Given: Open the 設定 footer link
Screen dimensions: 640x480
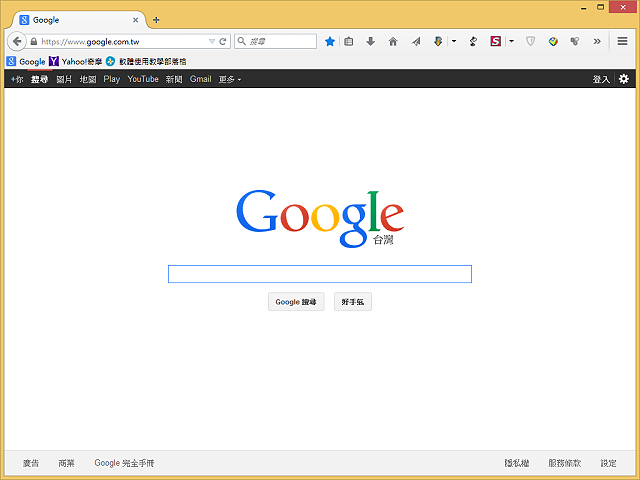Looking at the screenshot, I should [609, 463].
